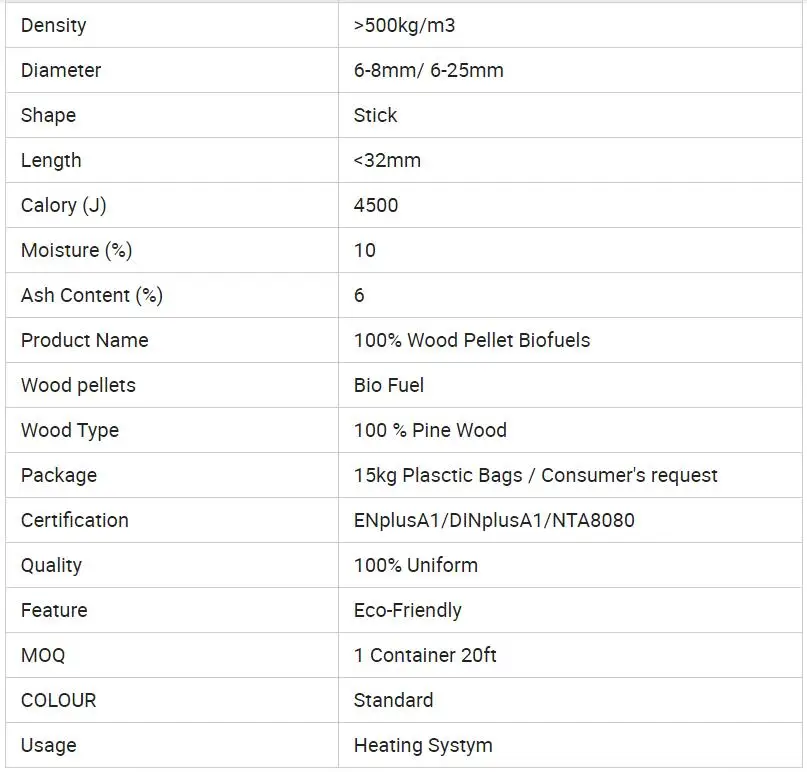Click the Density label cell
This screenshot has width=807, height=772.
coord(53,25)
